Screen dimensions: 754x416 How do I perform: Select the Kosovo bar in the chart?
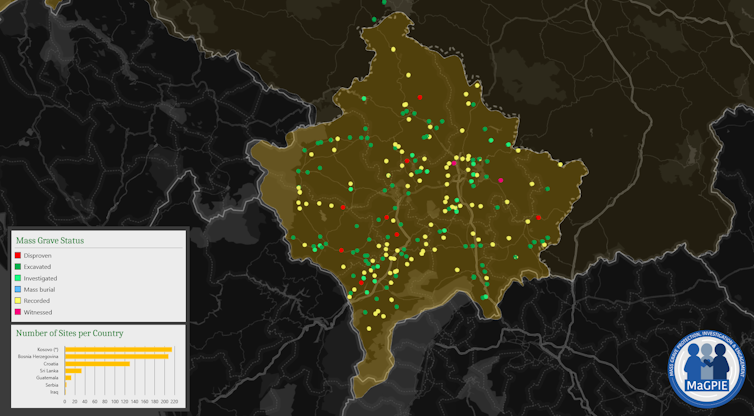pos(118,349)
